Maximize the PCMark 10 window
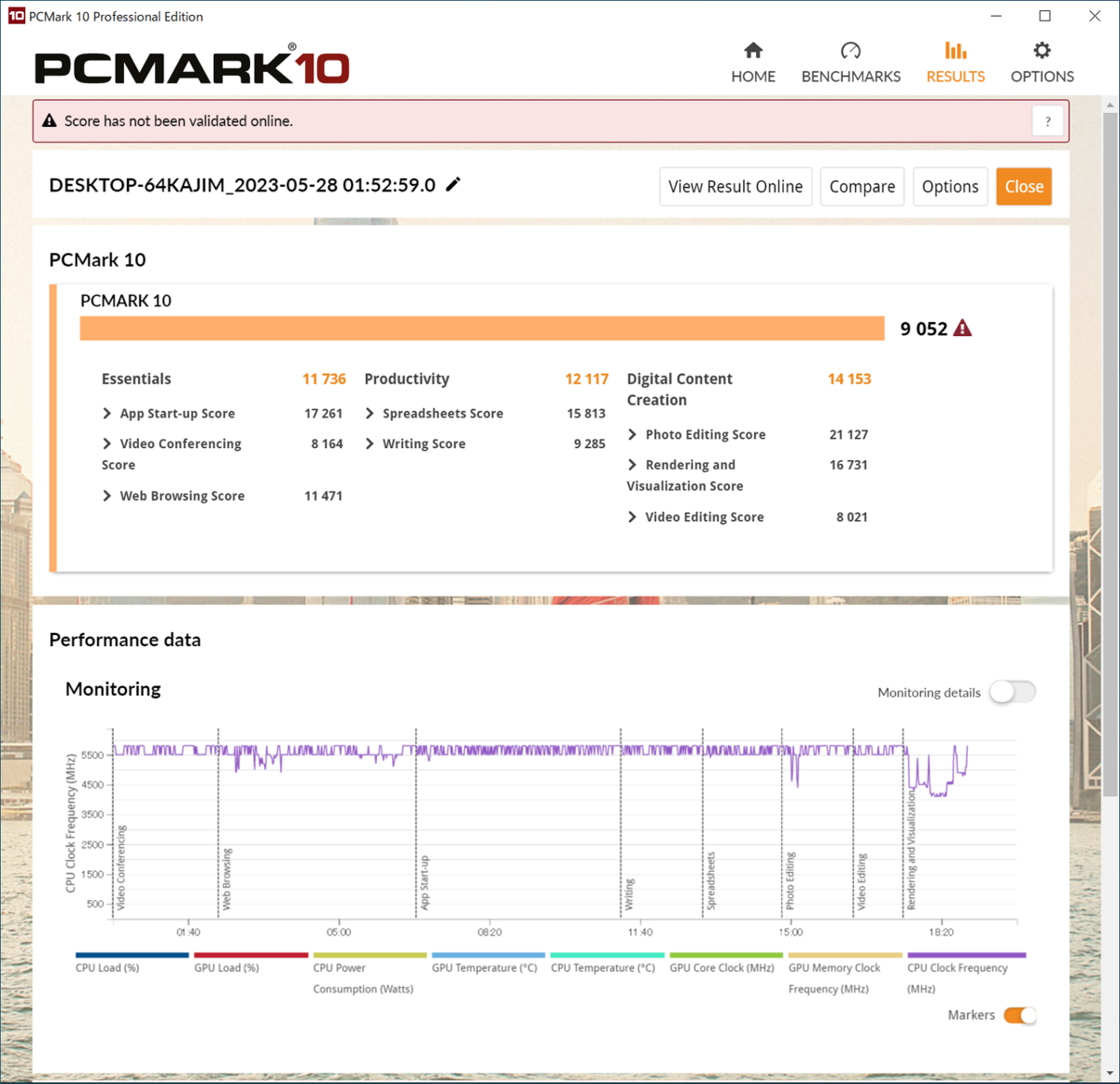1120x1084 pixels. point(1045,16)
